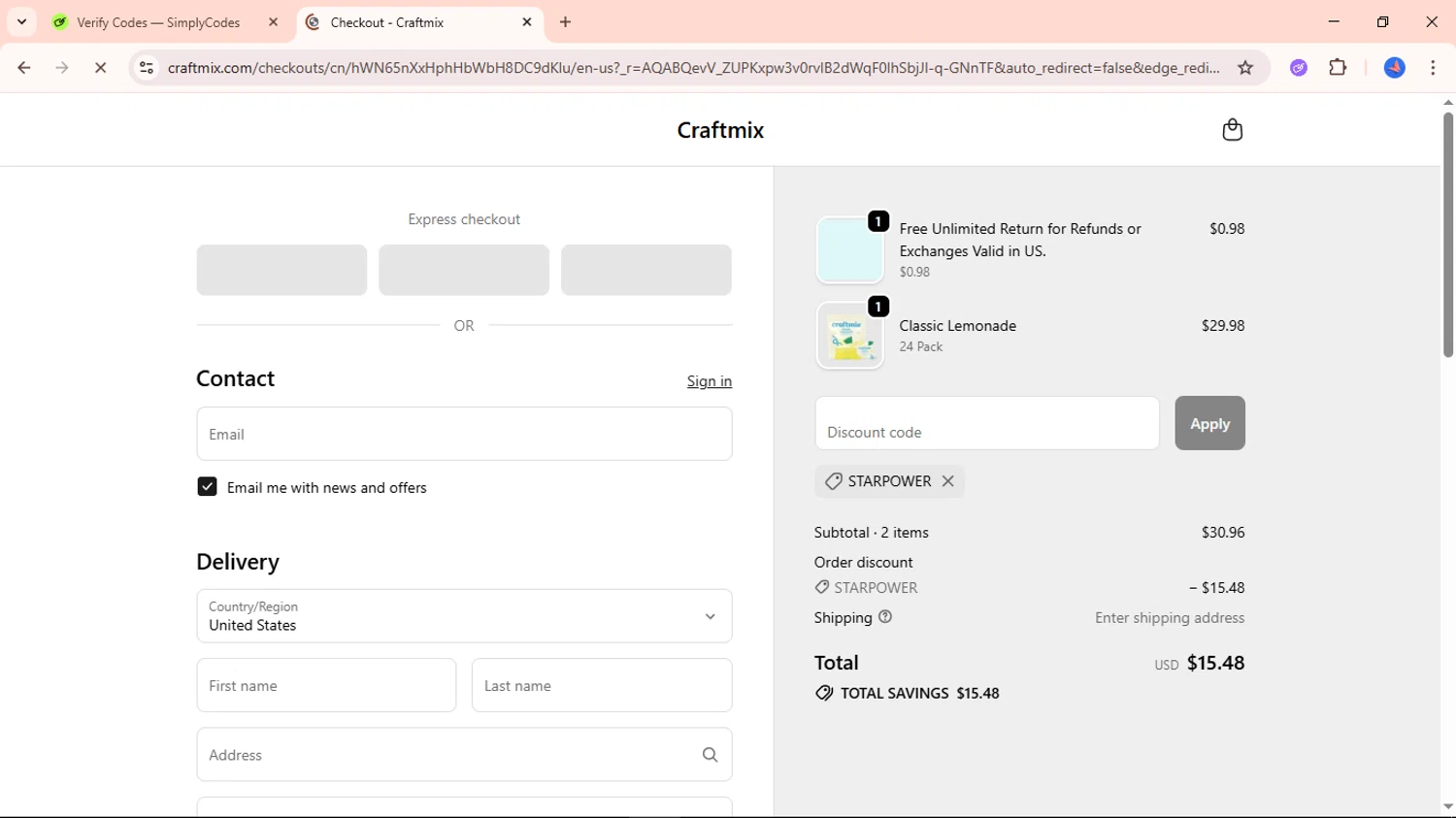Image resolution: width=1456 pixels, height=818 pixels.
Task: Click the first express checkout button
Action: tap(281, 270)
